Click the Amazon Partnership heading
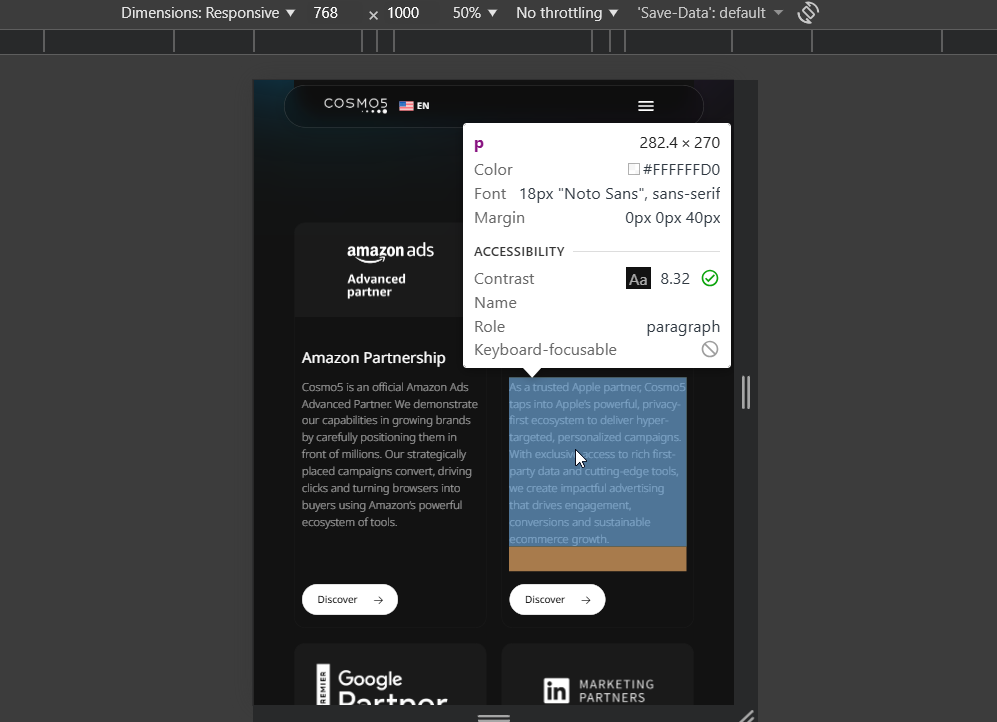 coord(373,358)
